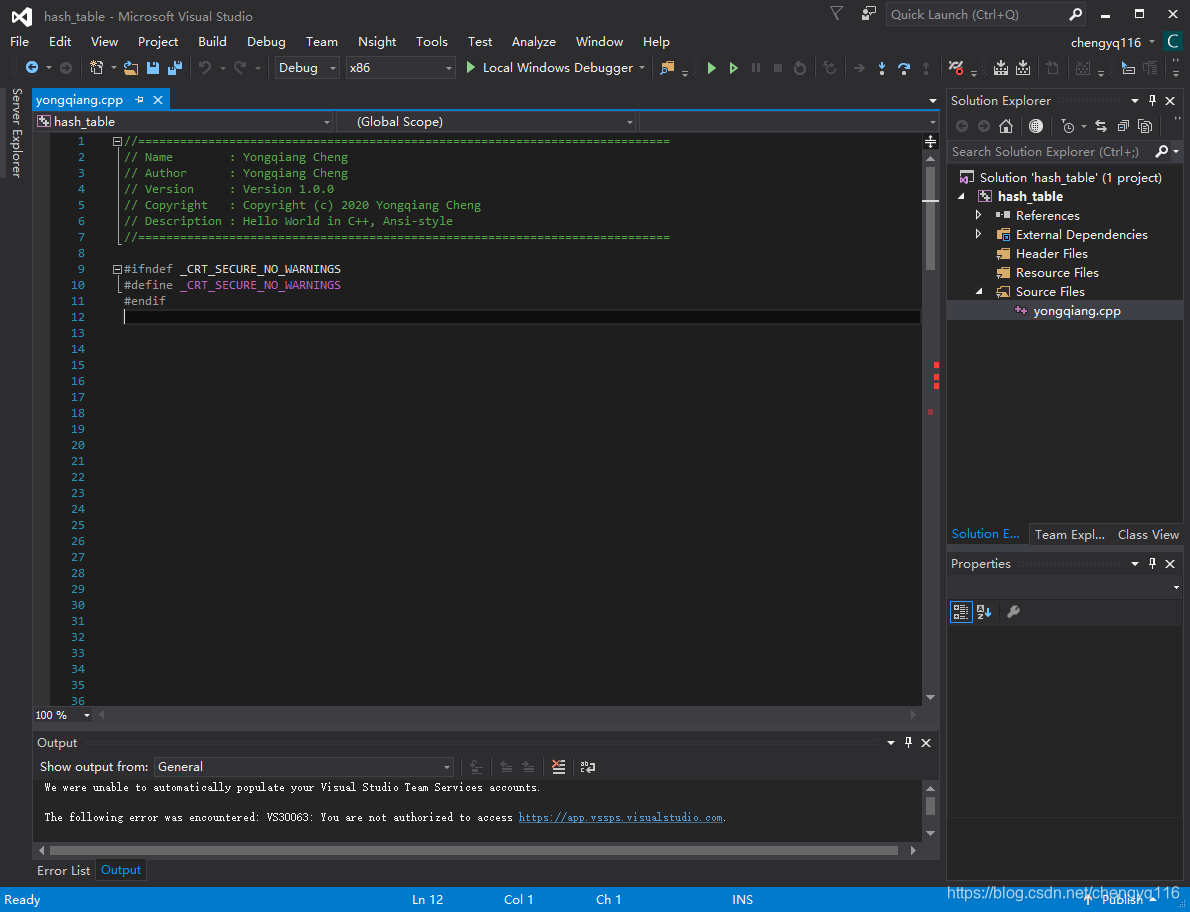The height and width of the screenshot is (912, 1190).
Task: Toggle auto-hide pin on Solution Explorer
Action: 1152,100
